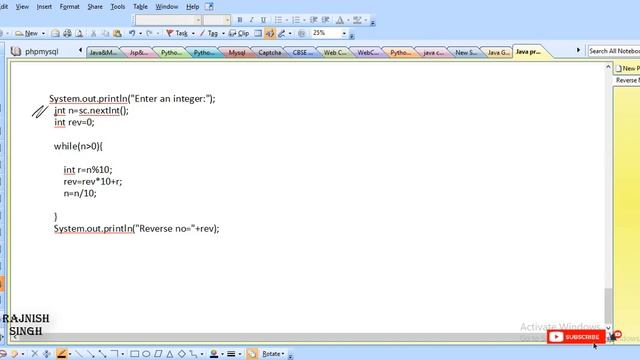The image size is (640, 360).
Task: Click the font color icon
Action: tap(340, 20)
